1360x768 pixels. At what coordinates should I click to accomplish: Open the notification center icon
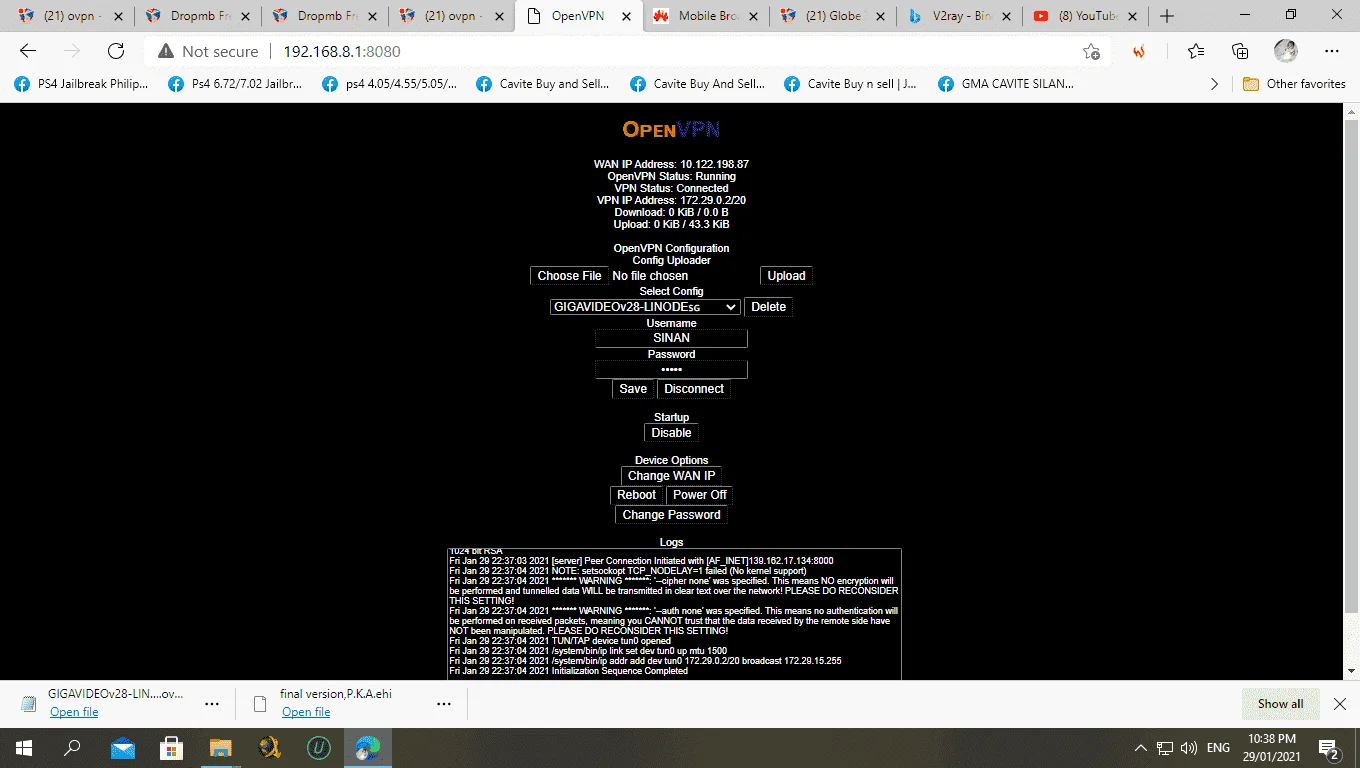pyautogui.click(x=1330, y=748)
